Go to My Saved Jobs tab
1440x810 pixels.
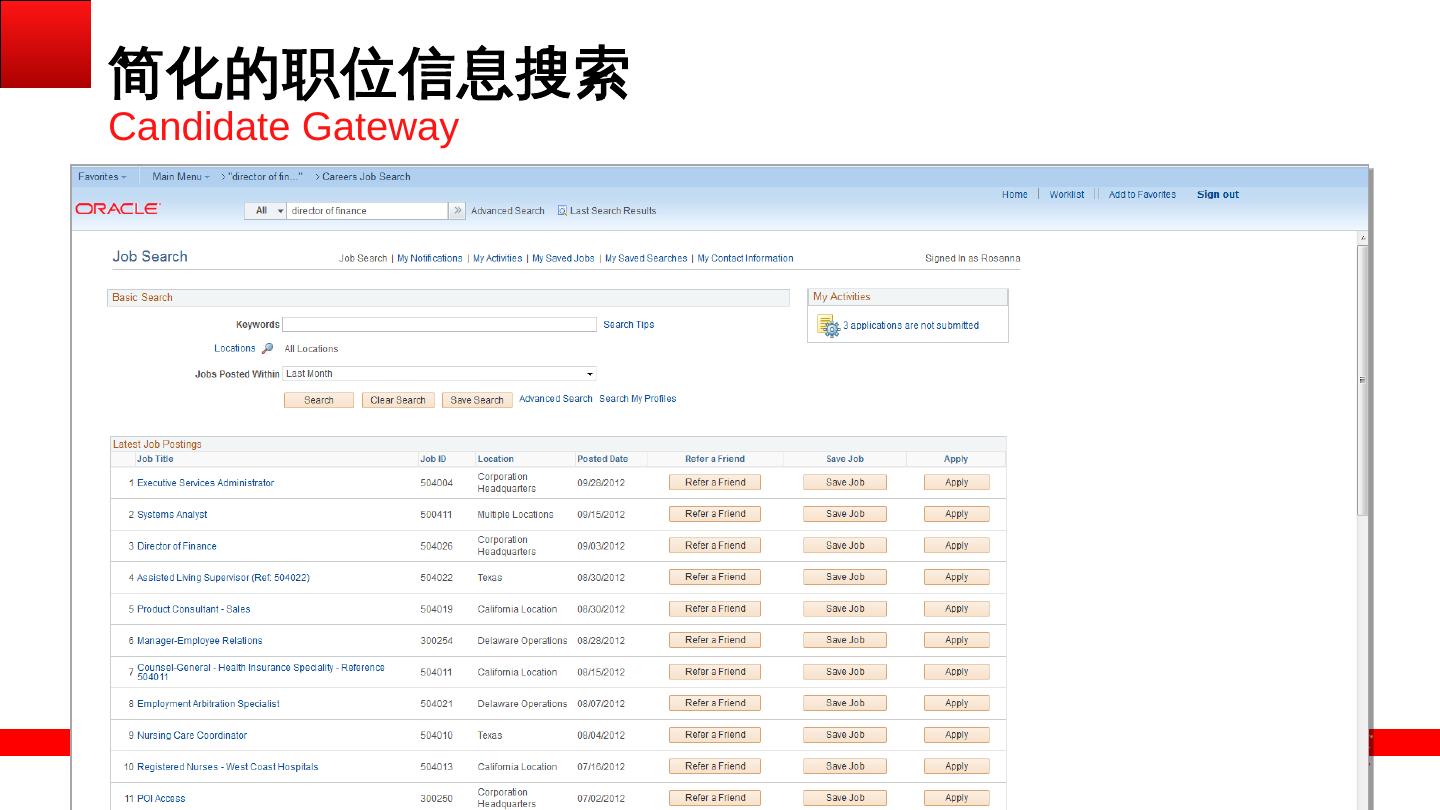coord(563,259)
